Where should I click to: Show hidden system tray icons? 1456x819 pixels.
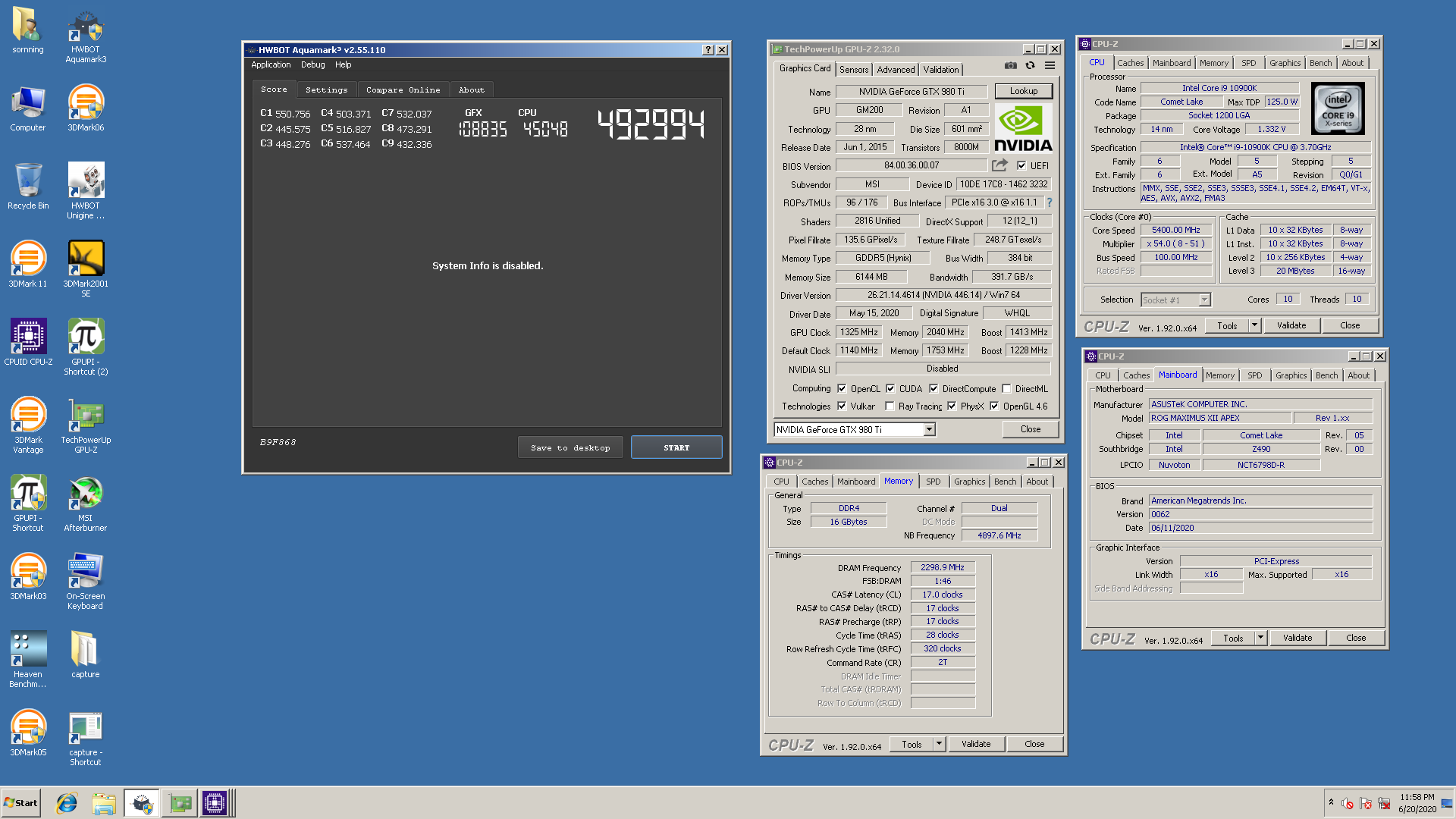point(1331,802)
